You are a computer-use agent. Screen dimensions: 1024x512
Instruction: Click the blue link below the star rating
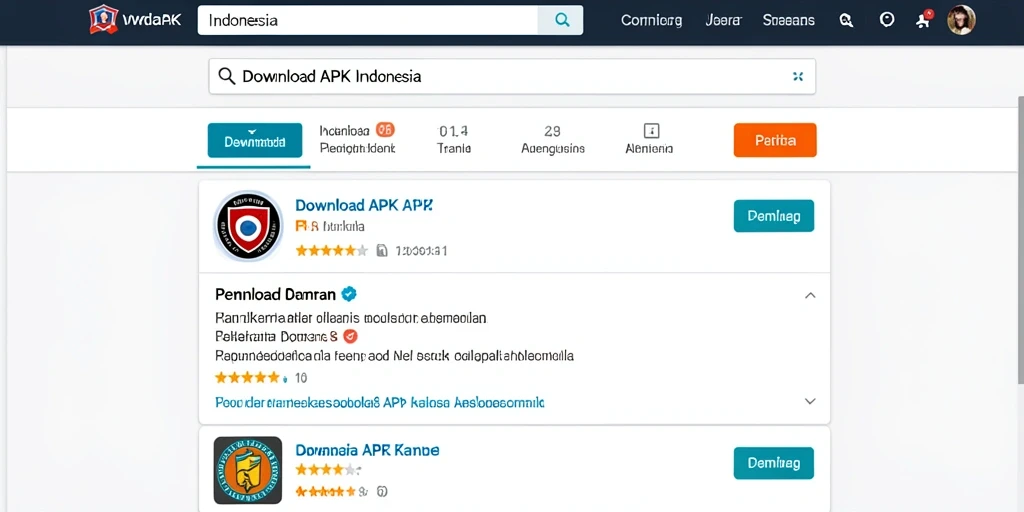tap(379, 402)
